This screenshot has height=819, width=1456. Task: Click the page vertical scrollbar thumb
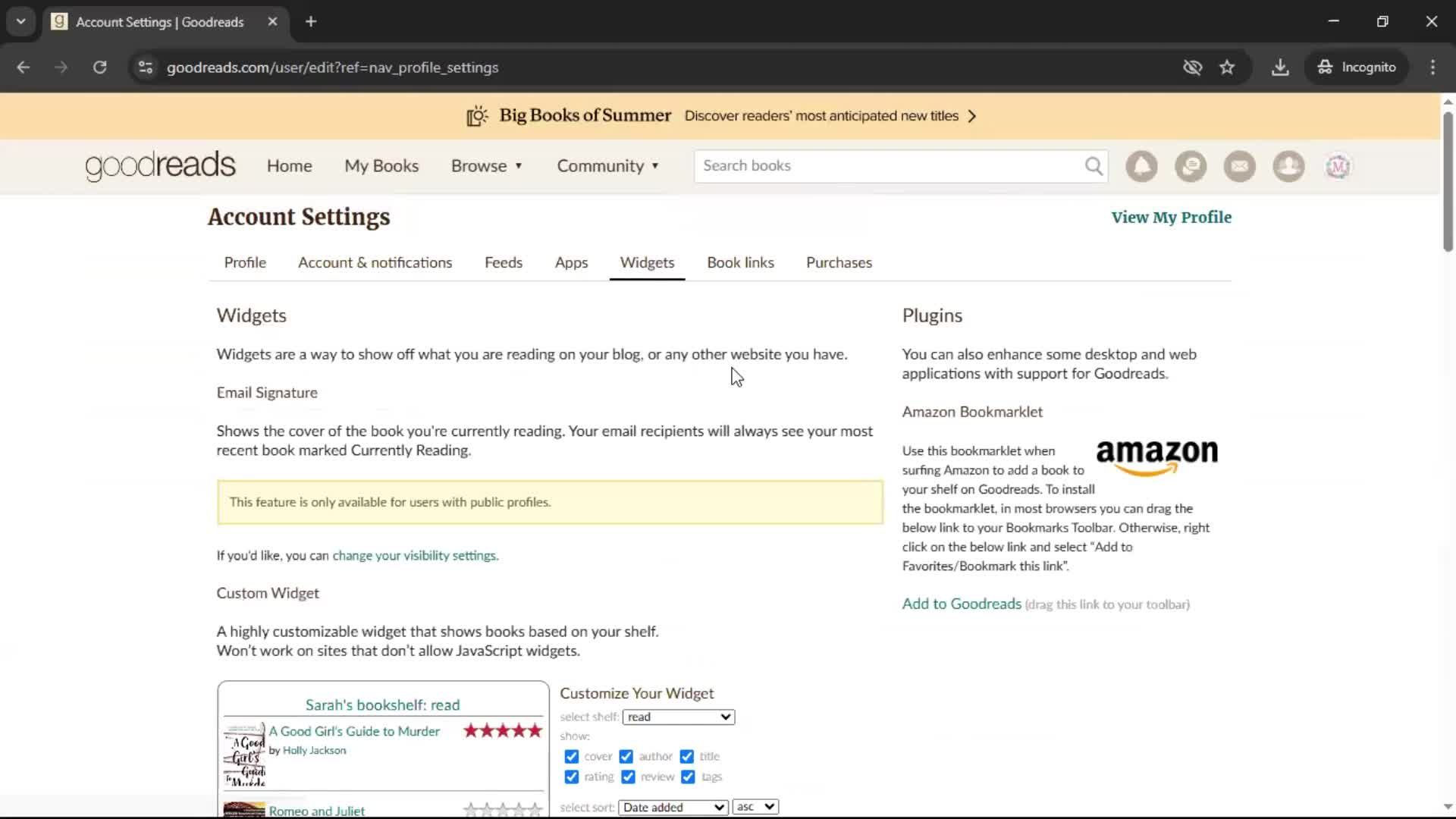[1448, 182]
